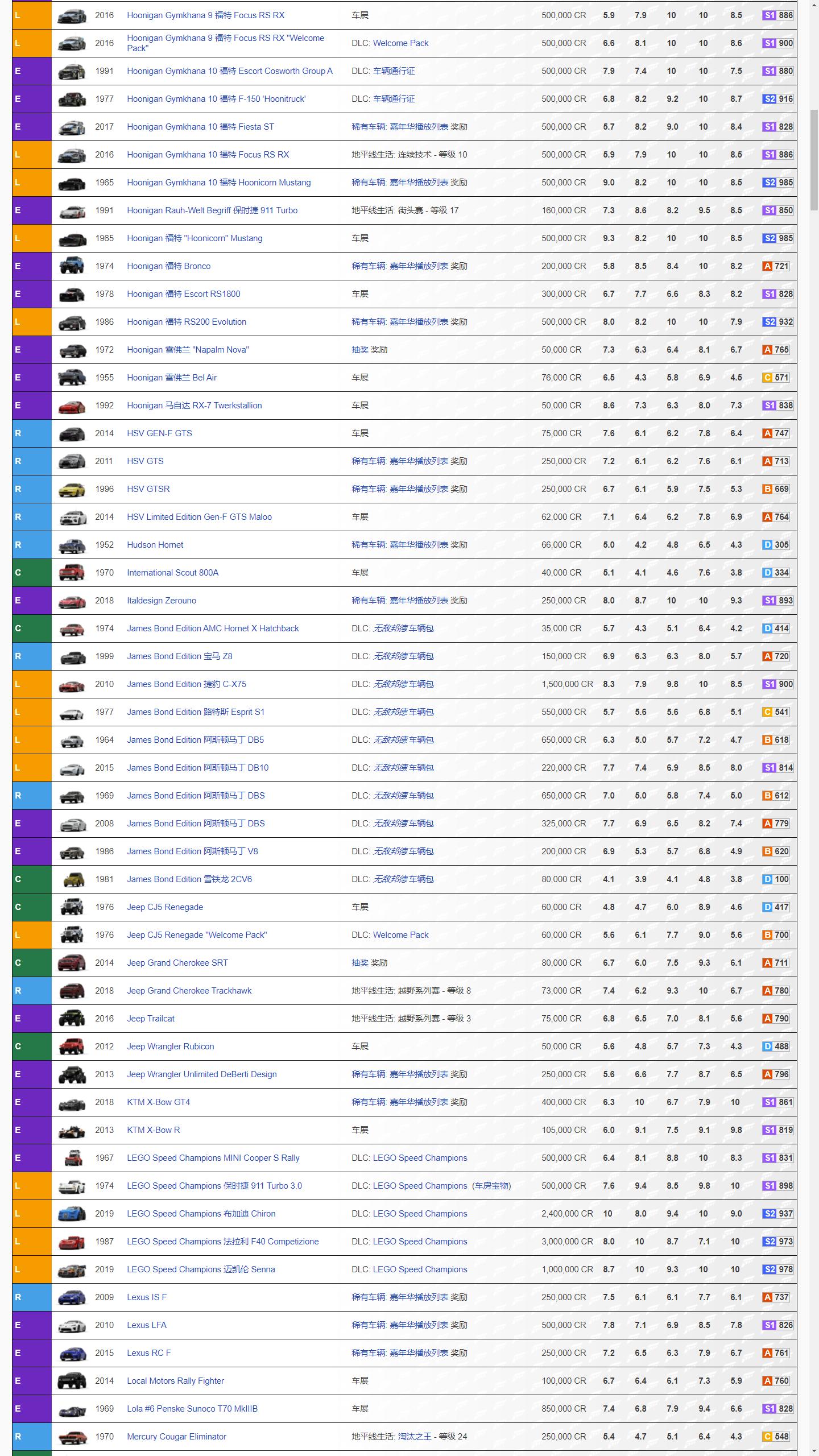Open LEGO Speed Champions 布加迪 Chiron link
Viewport: 819px width, 1456px height.
click(x=201, y=1214)
